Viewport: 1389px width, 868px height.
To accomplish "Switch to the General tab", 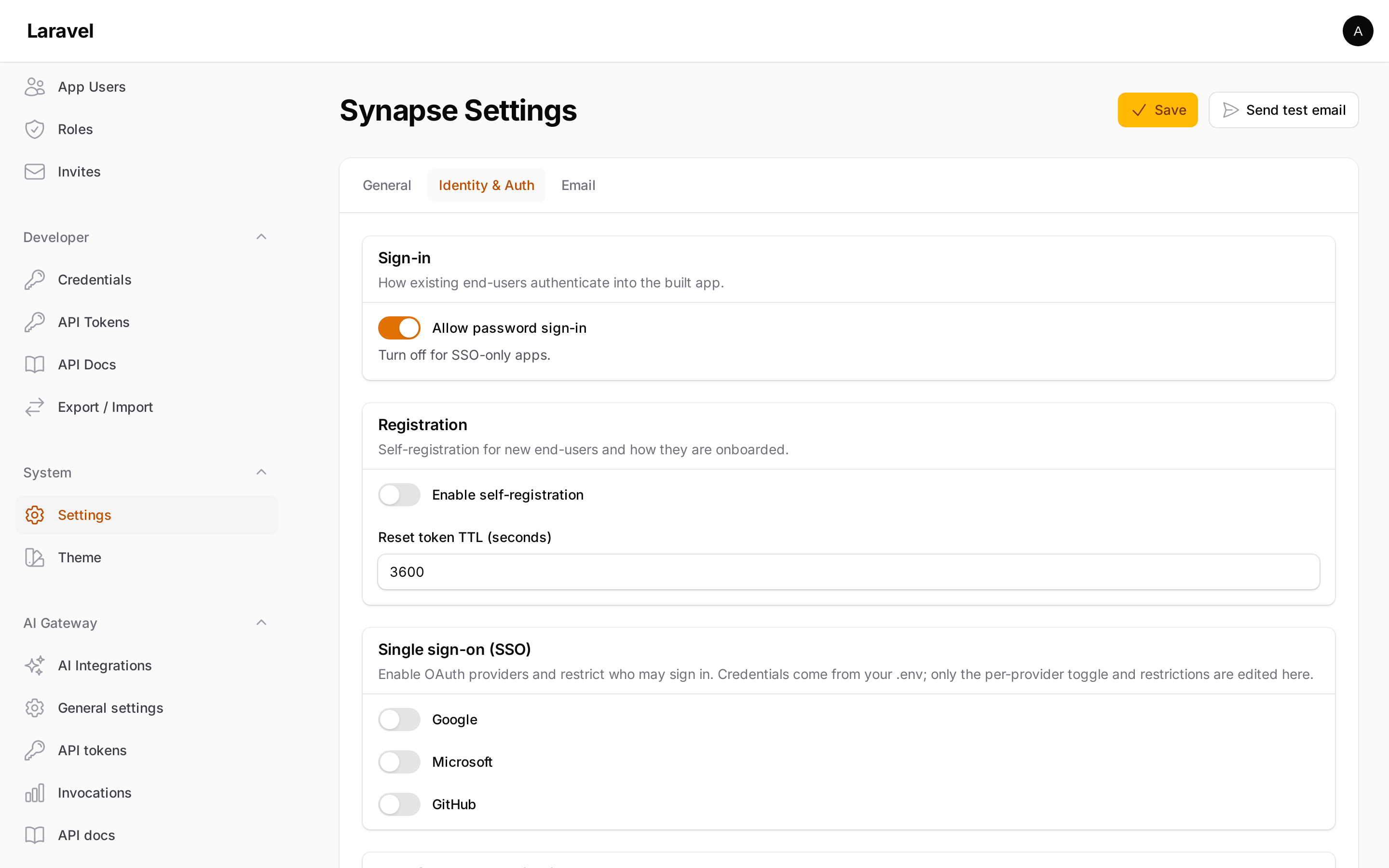I will [387, 186].
